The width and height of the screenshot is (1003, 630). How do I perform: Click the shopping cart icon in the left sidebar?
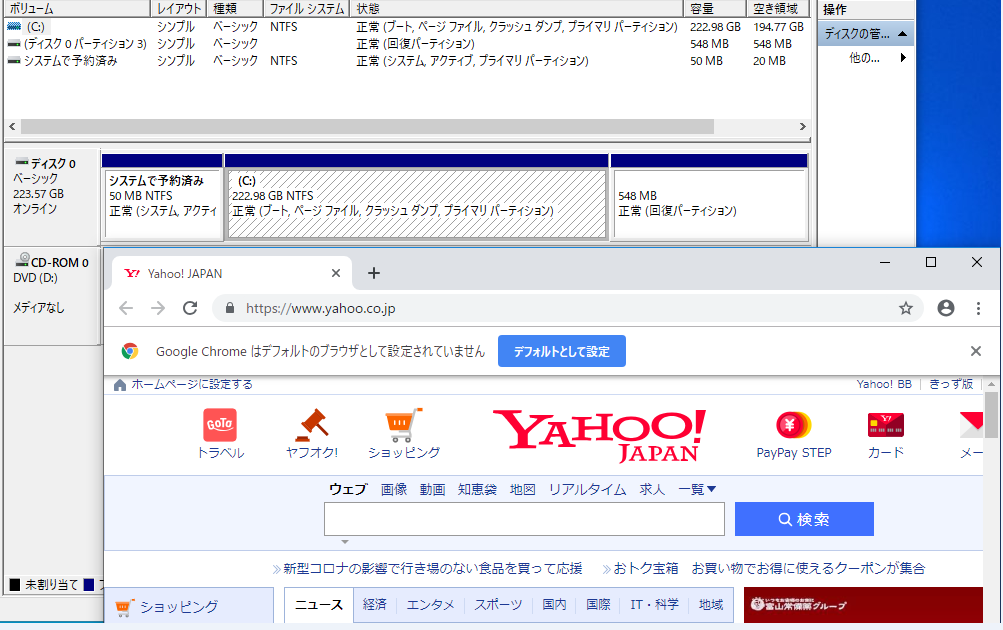click(125, 607)
